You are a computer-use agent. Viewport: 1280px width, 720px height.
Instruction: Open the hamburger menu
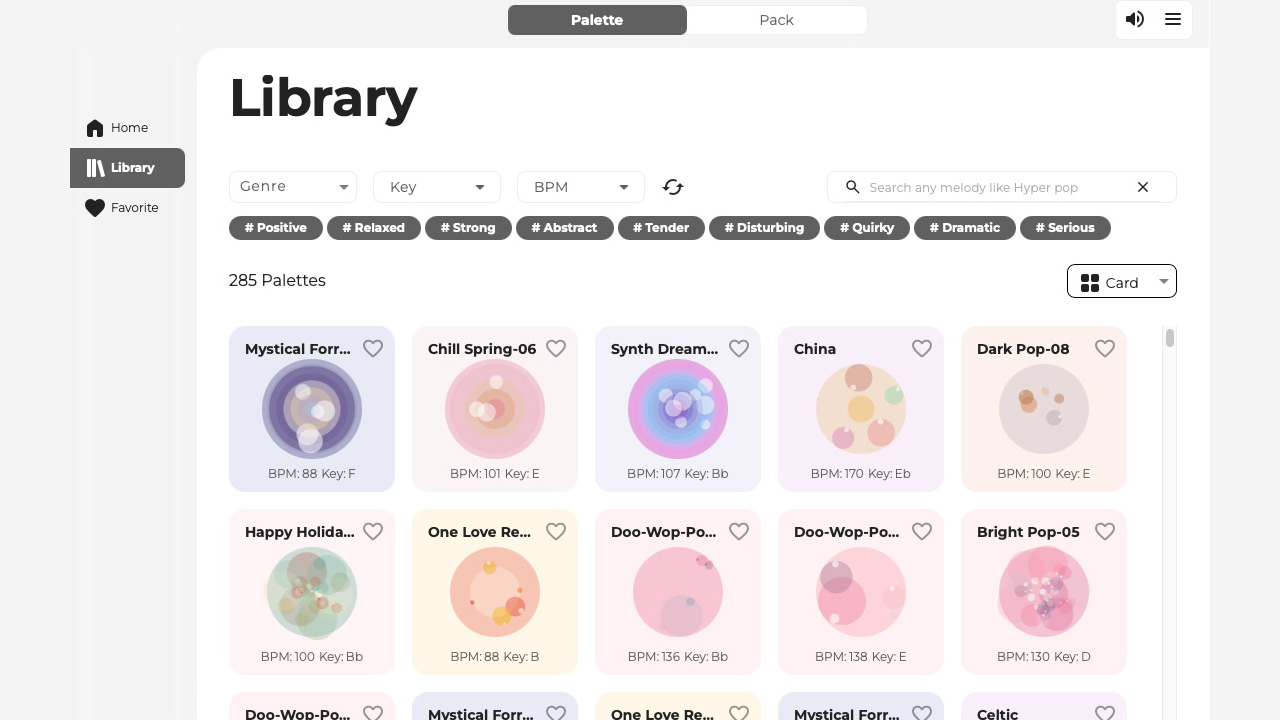[x=1173, y=19]
